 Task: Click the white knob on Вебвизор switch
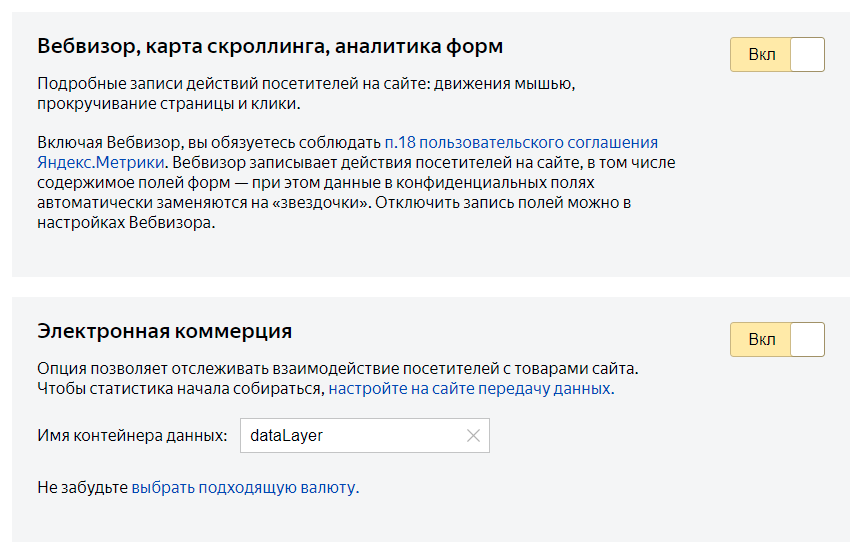(807, 55)
